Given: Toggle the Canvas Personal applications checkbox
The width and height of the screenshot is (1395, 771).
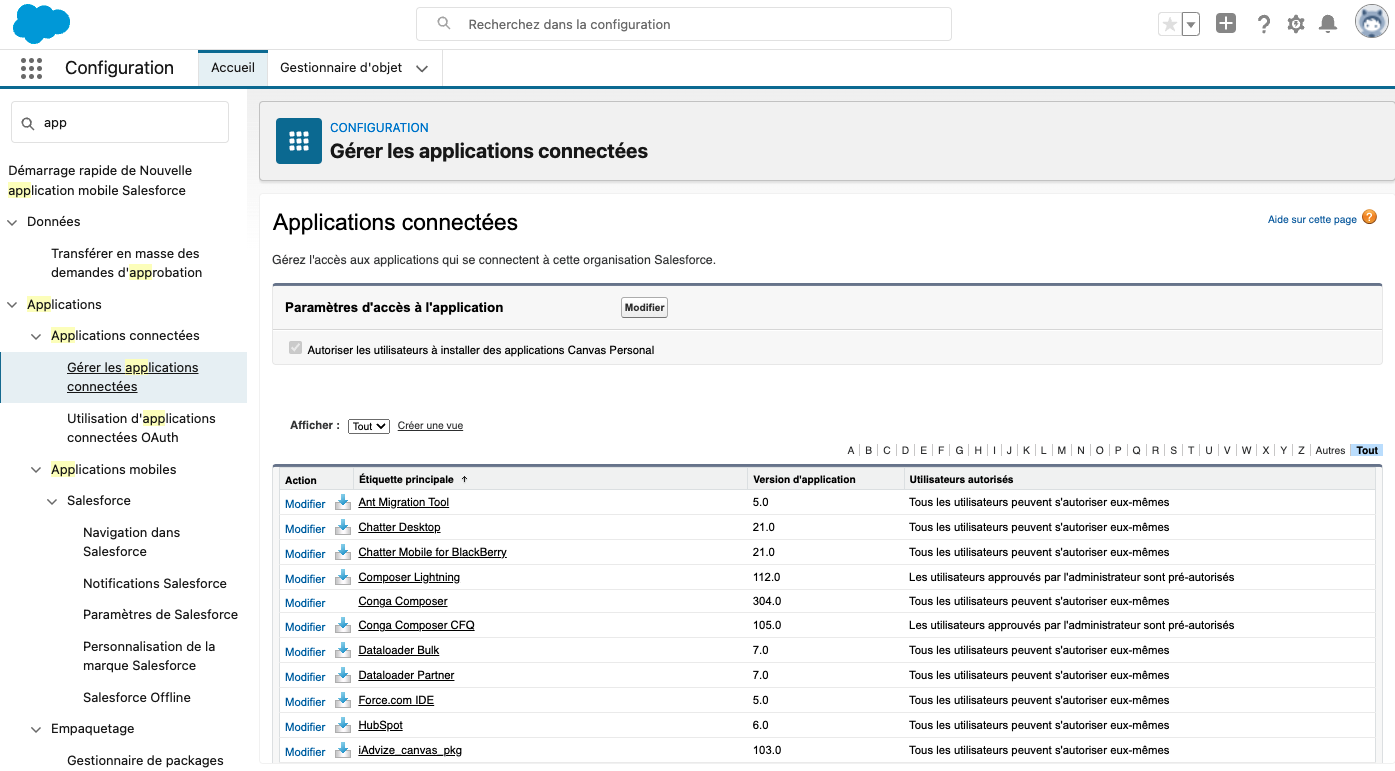Looking at the screenshot, I should pos(295,349).
